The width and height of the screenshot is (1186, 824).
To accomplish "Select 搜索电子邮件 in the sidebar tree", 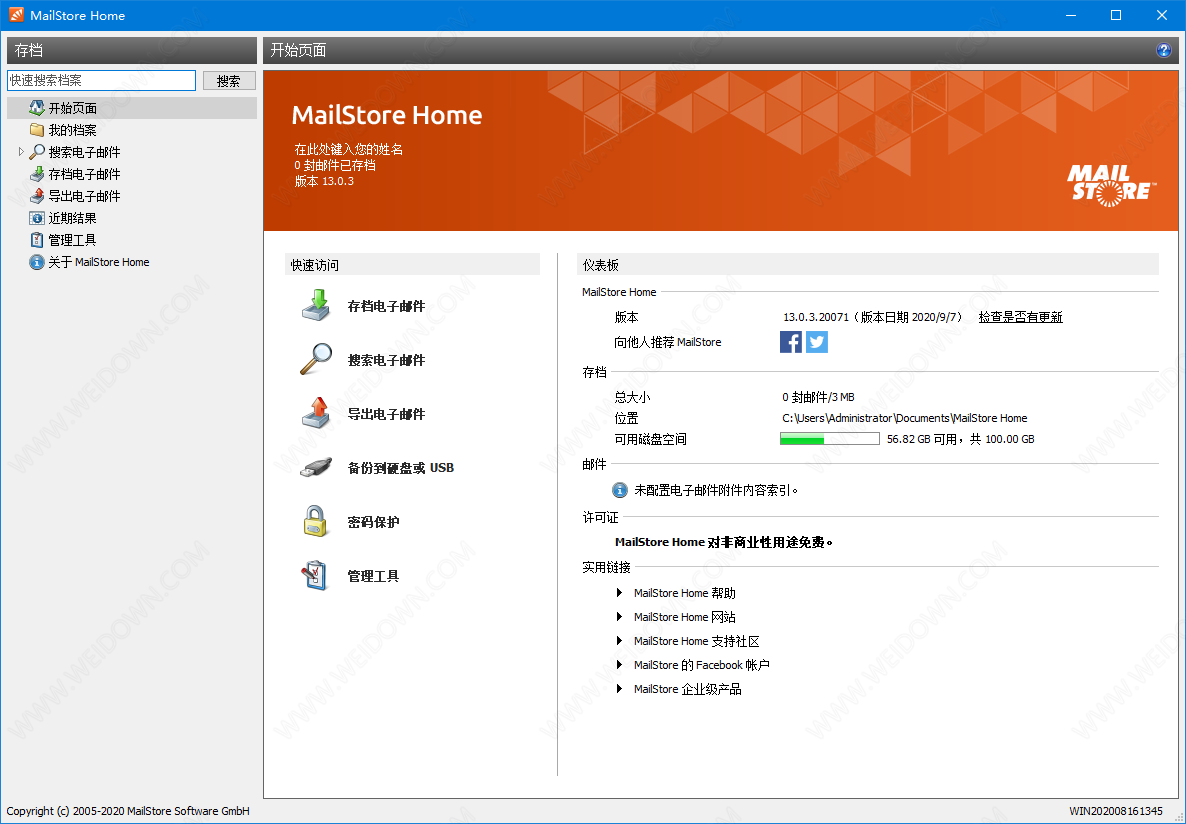I will point(85,152).
